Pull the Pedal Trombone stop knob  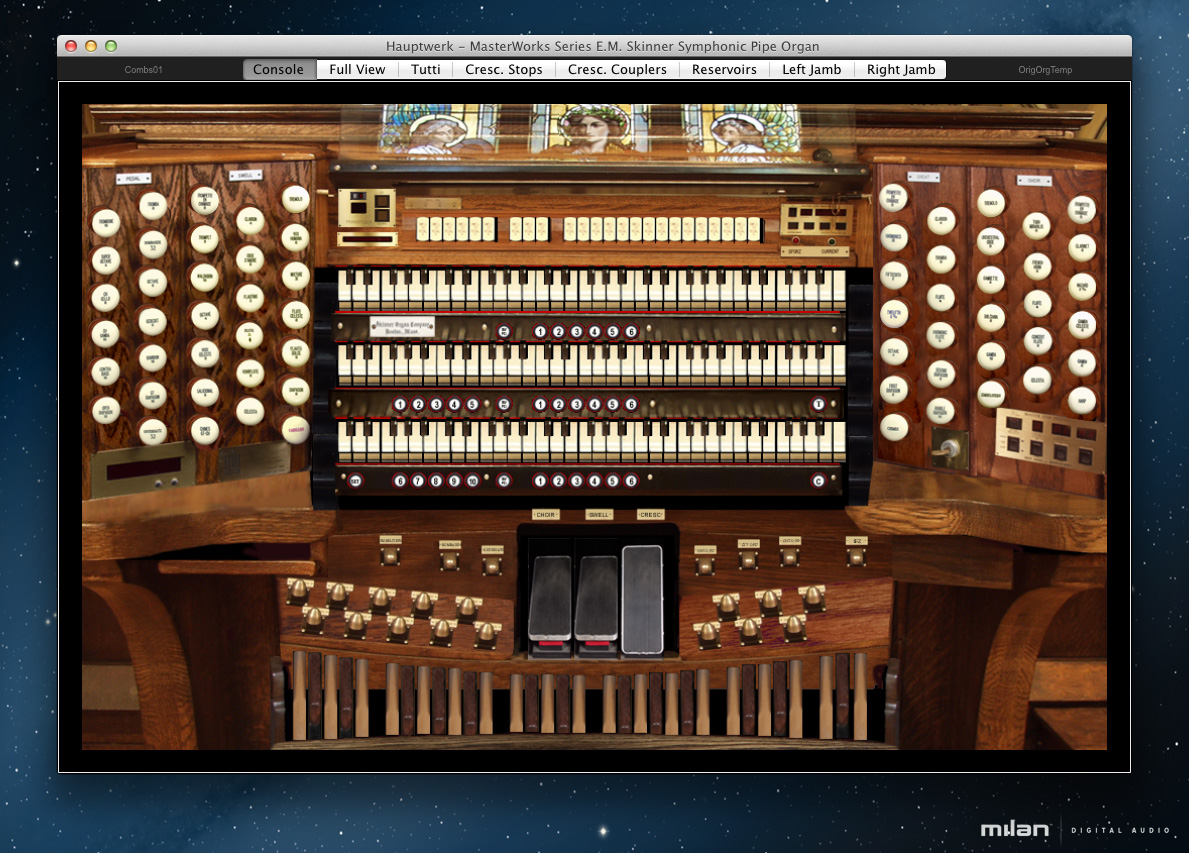pos(106,223)
